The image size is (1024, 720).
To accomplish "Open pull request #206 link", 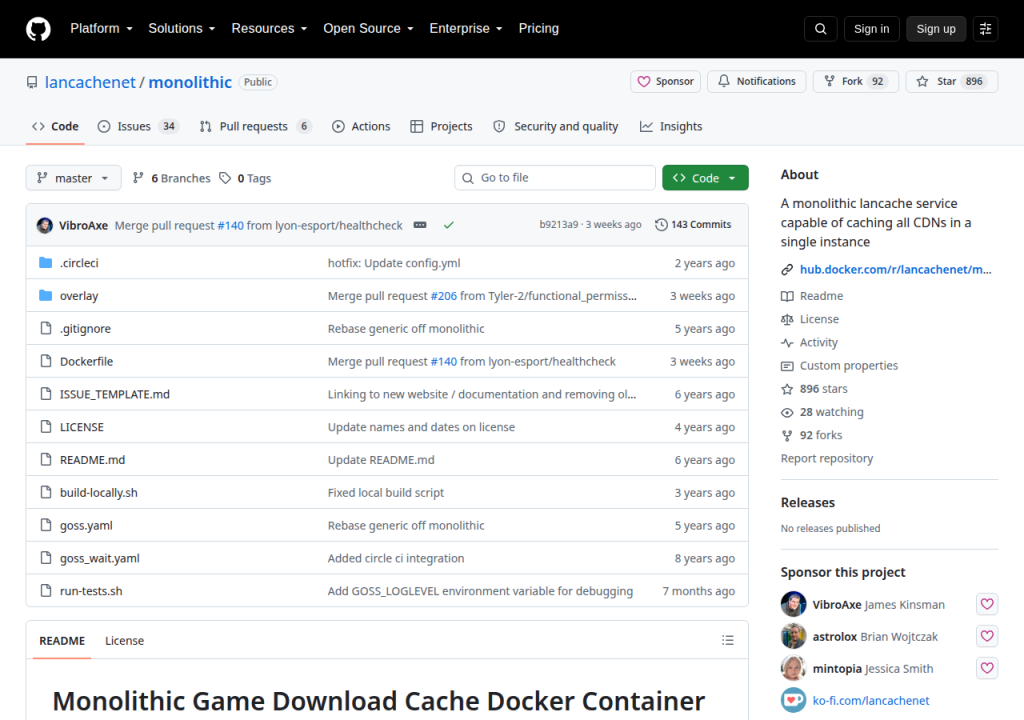I will 443,296.
